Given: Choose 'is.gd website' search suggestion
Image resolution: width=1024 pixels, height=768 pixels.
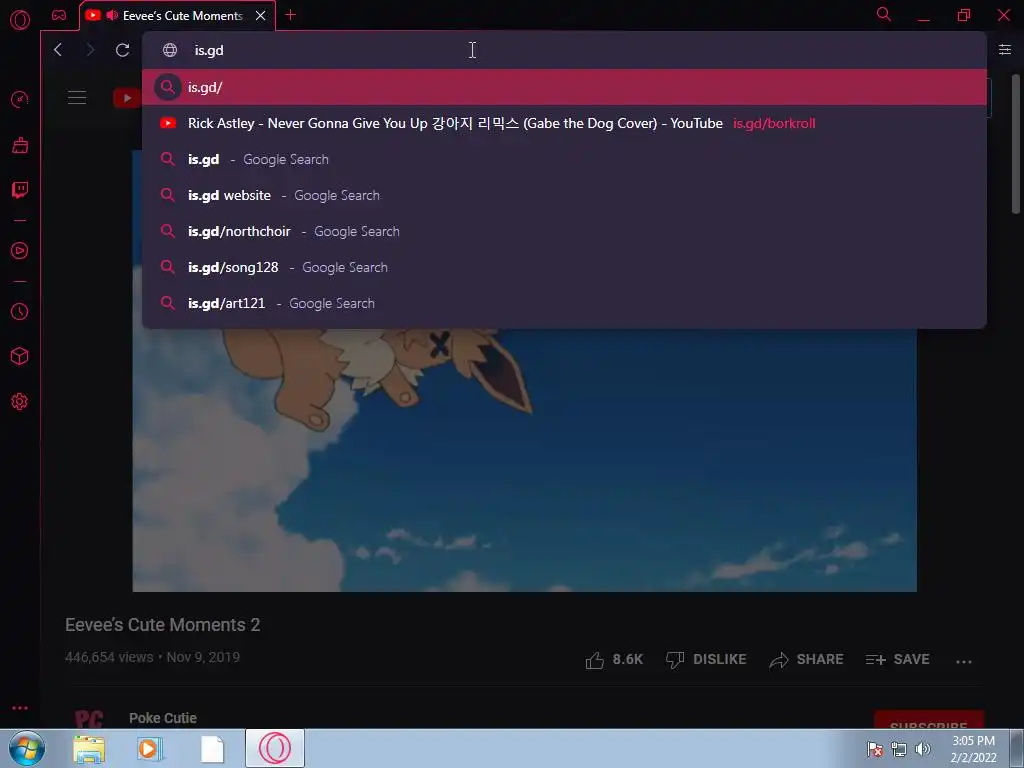Looking at the screenshot, I should pos(564,195).
